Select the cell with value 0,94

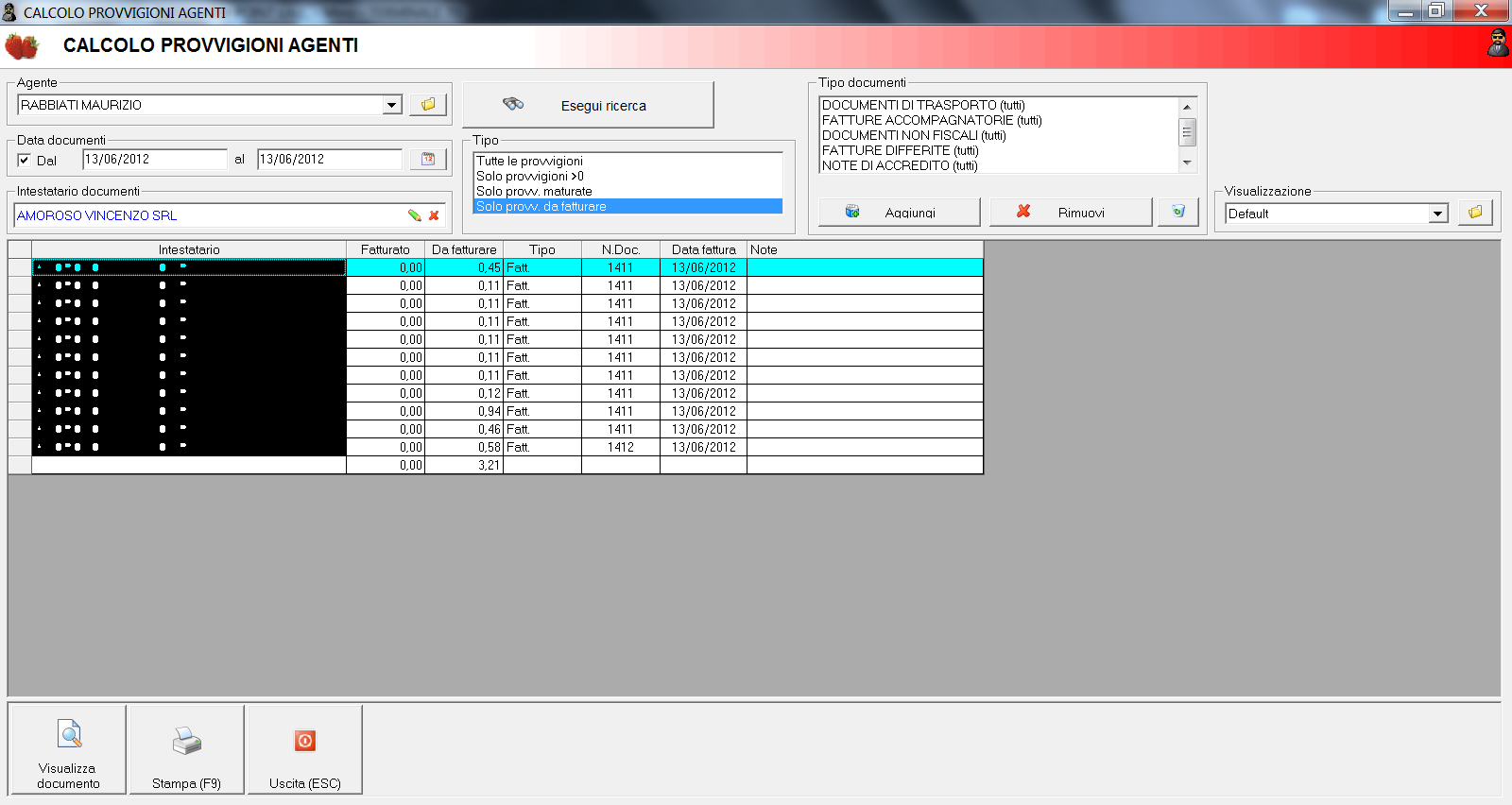(x=464, y=411)
